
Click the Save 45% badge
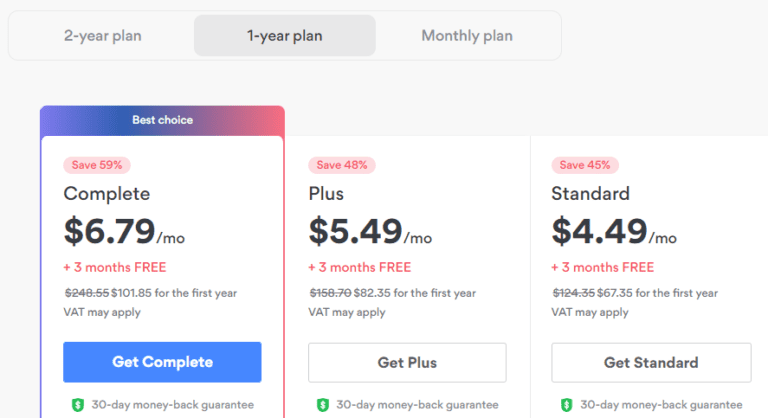[x=585, y=165]
